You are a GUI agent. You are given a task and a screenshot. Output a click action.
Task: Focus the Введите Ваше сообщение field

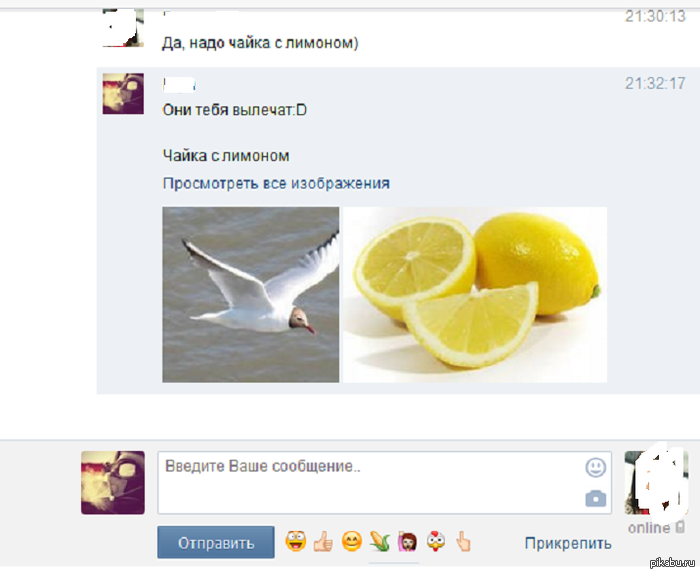(x=384, y=482)
